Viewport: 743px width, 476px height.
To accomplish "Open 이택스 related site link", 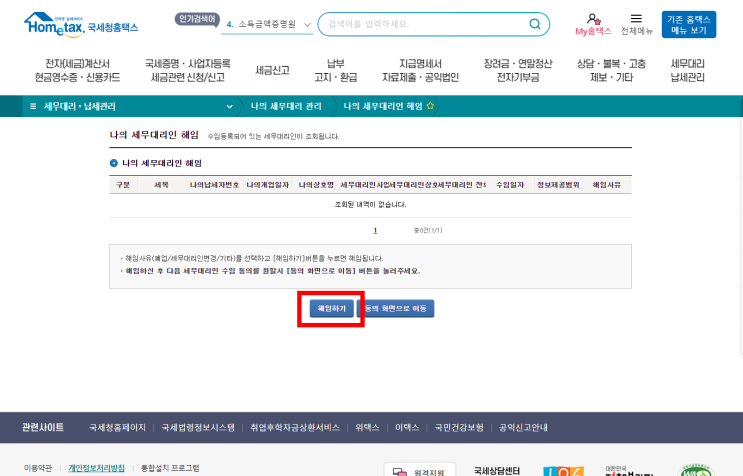I will click(x=407, y=428).
